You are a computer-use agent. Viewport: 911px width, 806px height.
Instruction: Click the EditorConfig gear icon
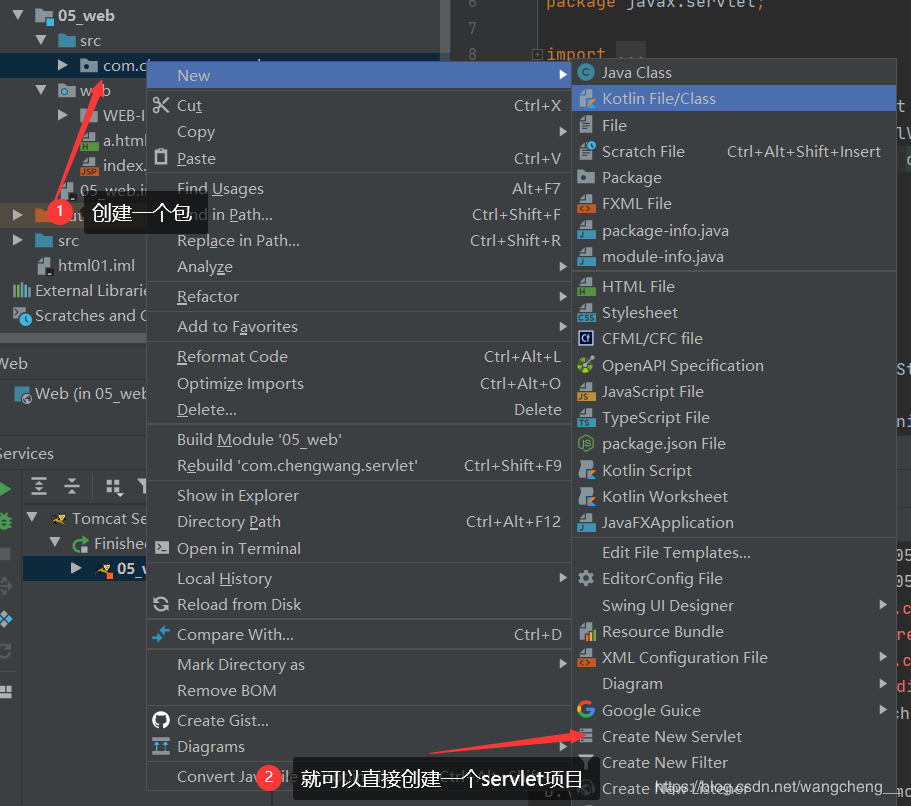pyautogui.click(x=586, y=578)
